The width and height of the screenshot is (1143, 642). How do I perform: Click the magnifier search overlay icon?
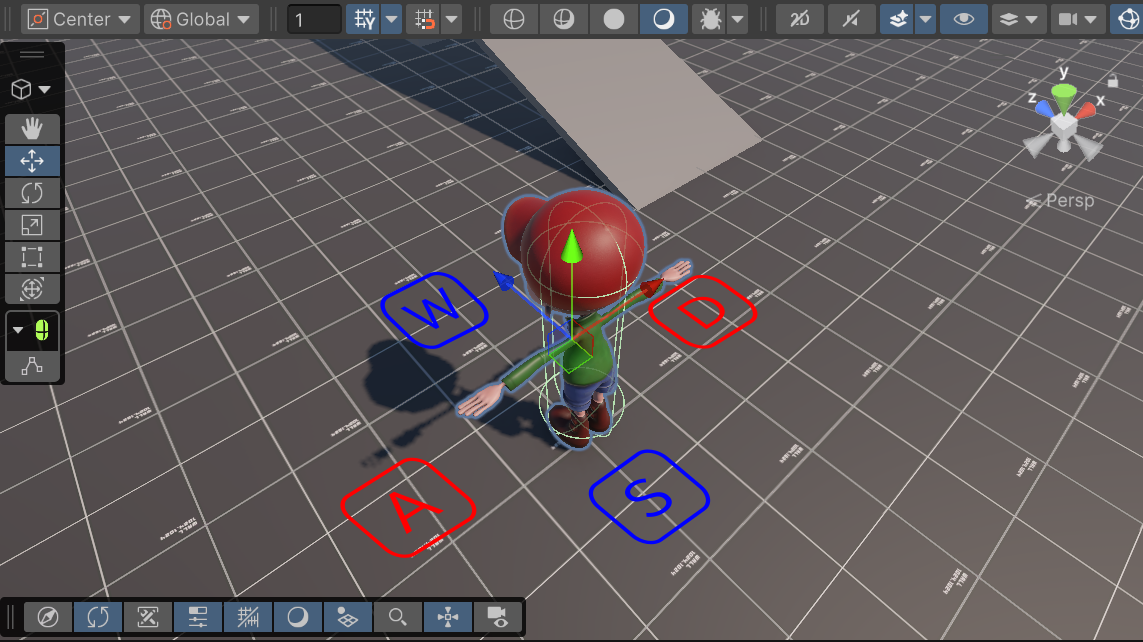pyautogui.click(x=397, y=617)
